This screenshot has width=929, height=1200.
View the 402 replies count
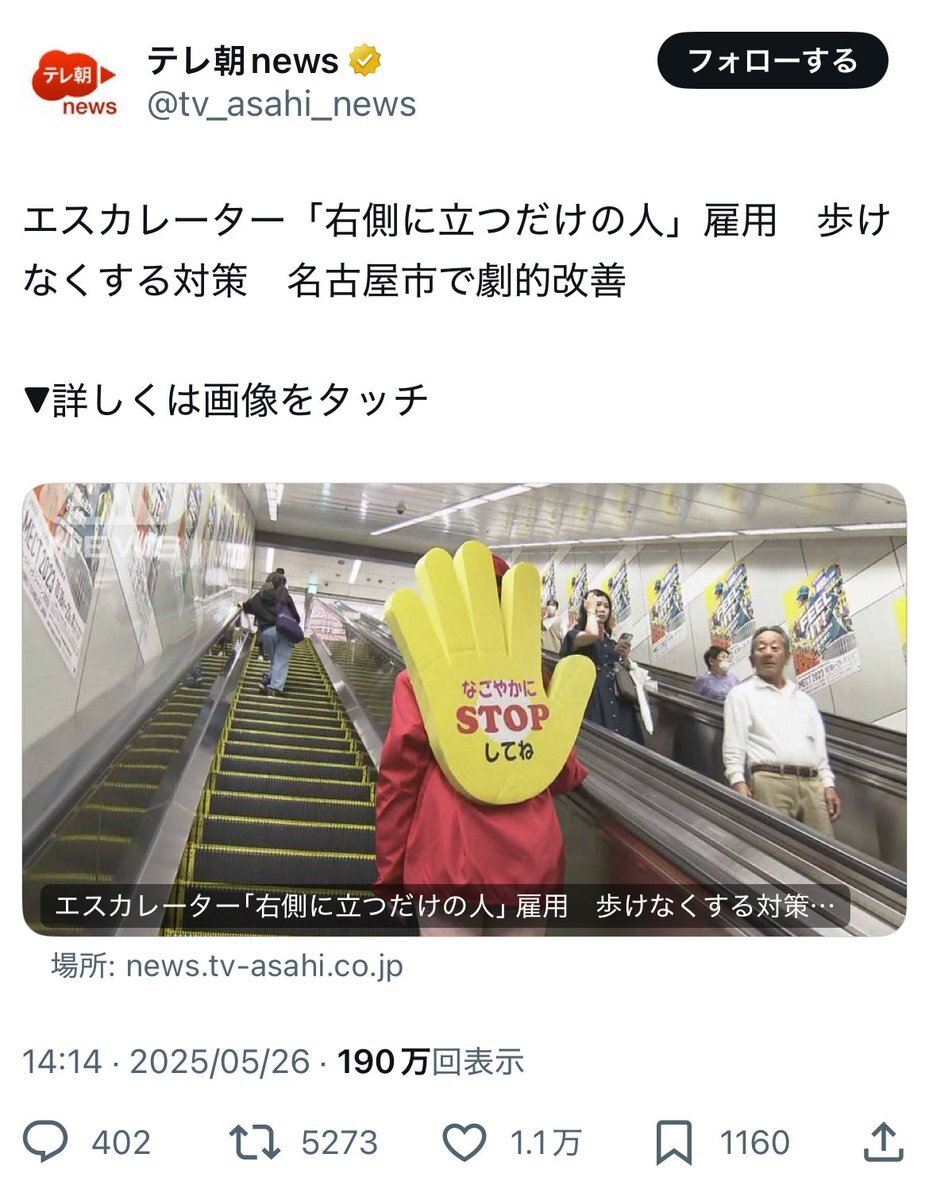point(122,1142)
